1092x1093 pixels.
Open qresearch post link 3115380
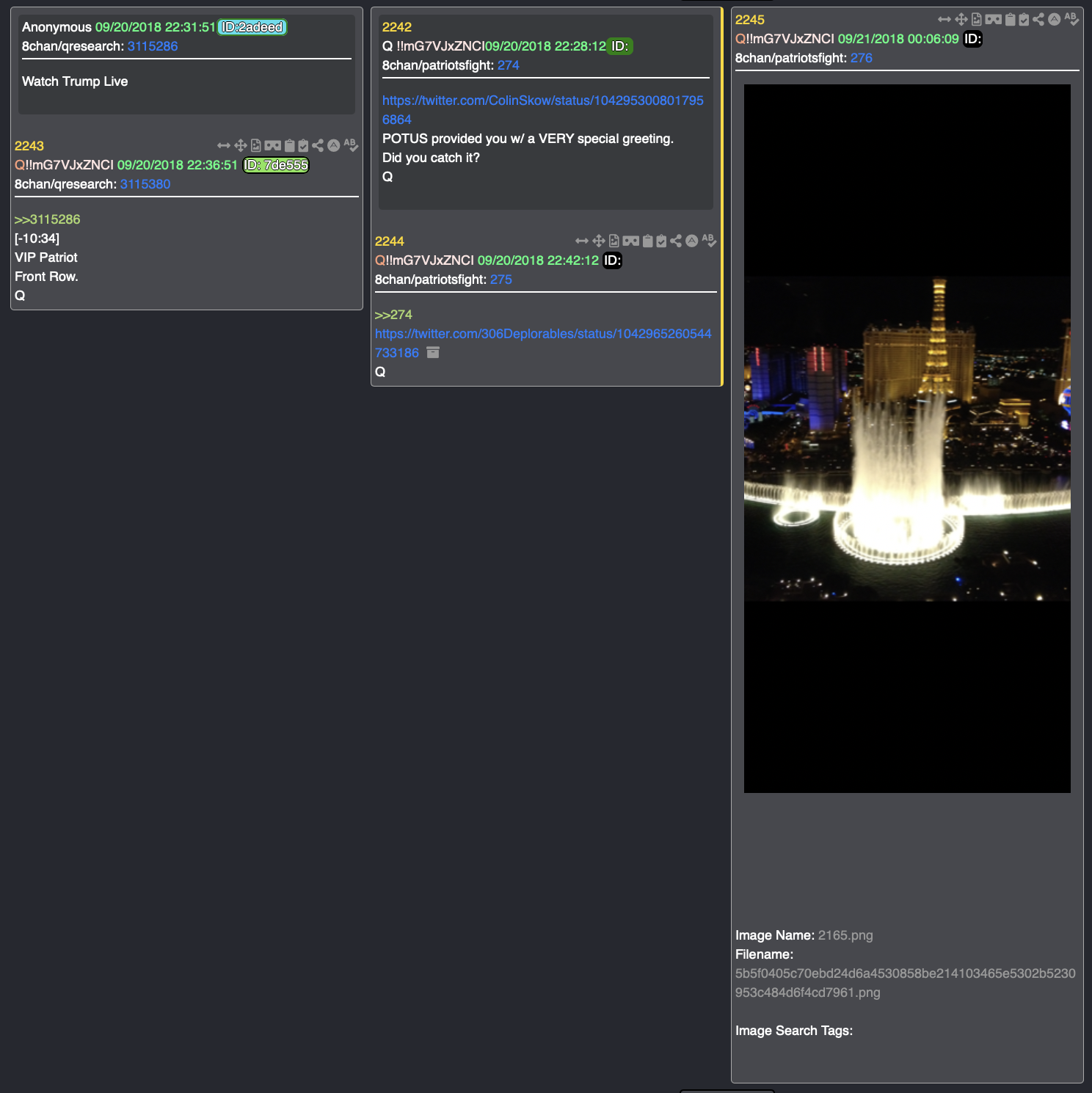pyautogui.click(x=145, y=184)
